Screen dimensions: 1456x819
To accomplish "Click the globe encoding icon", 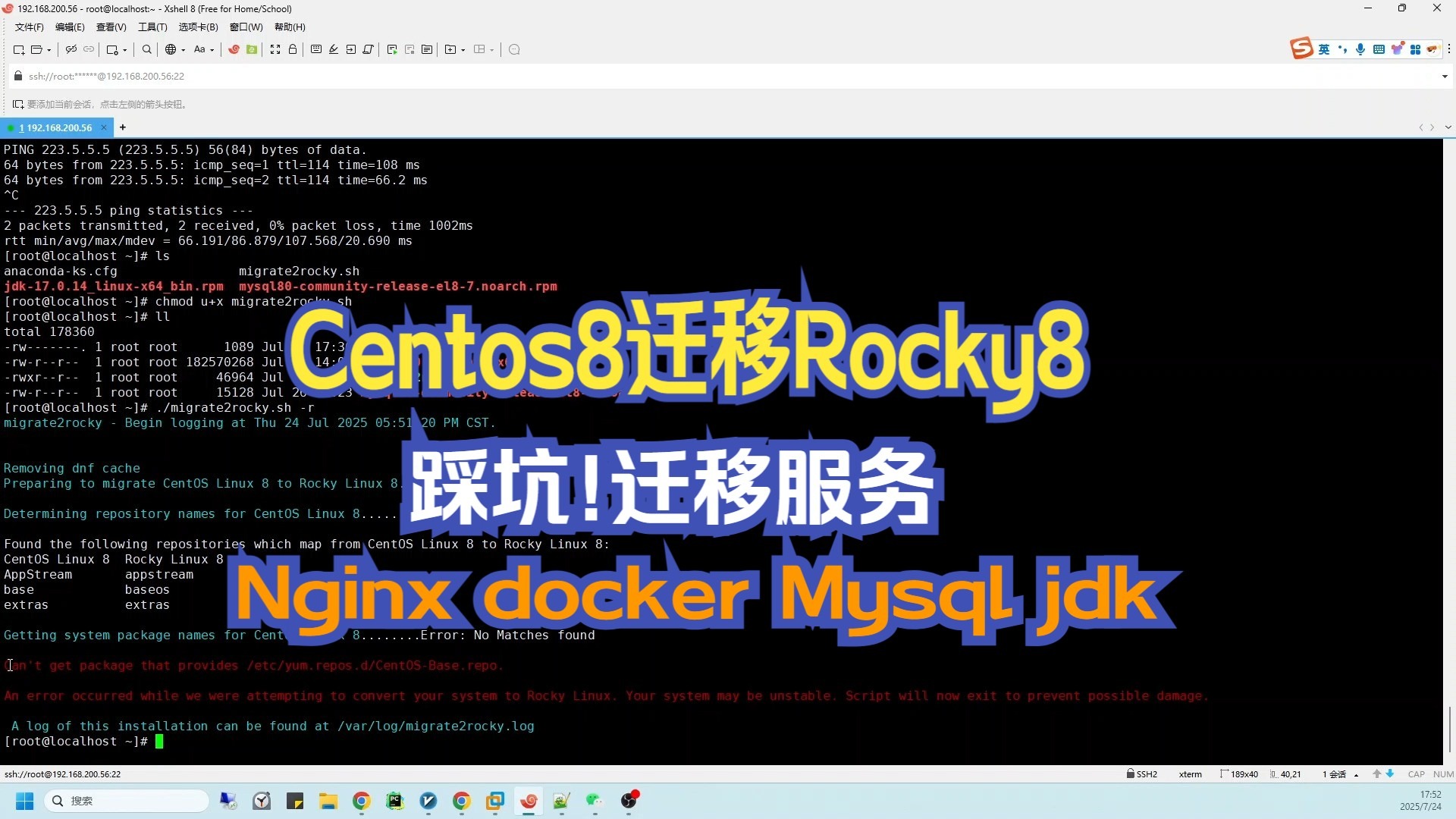I will pyautogui.click(x=171, y=50).
